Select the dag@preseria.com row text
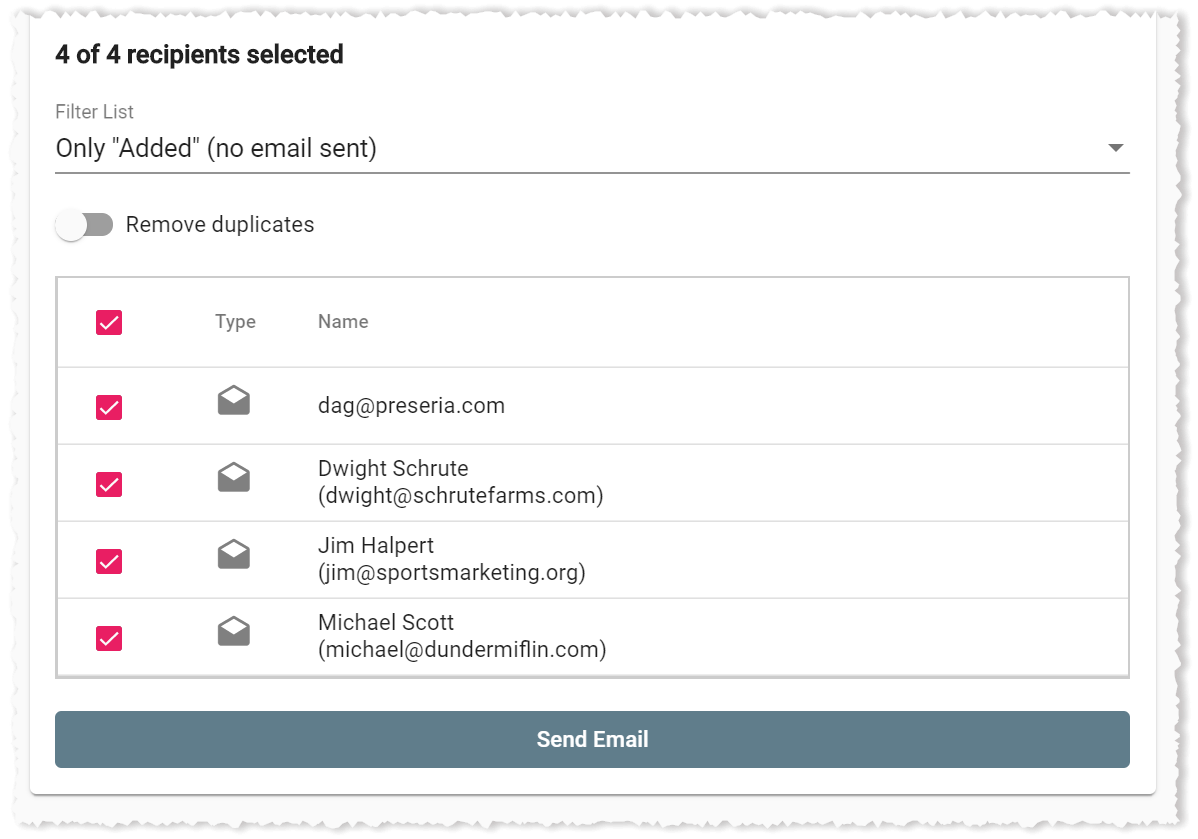Image resolution: width=1198 pixels, height=839 pixels. [411, 406]
